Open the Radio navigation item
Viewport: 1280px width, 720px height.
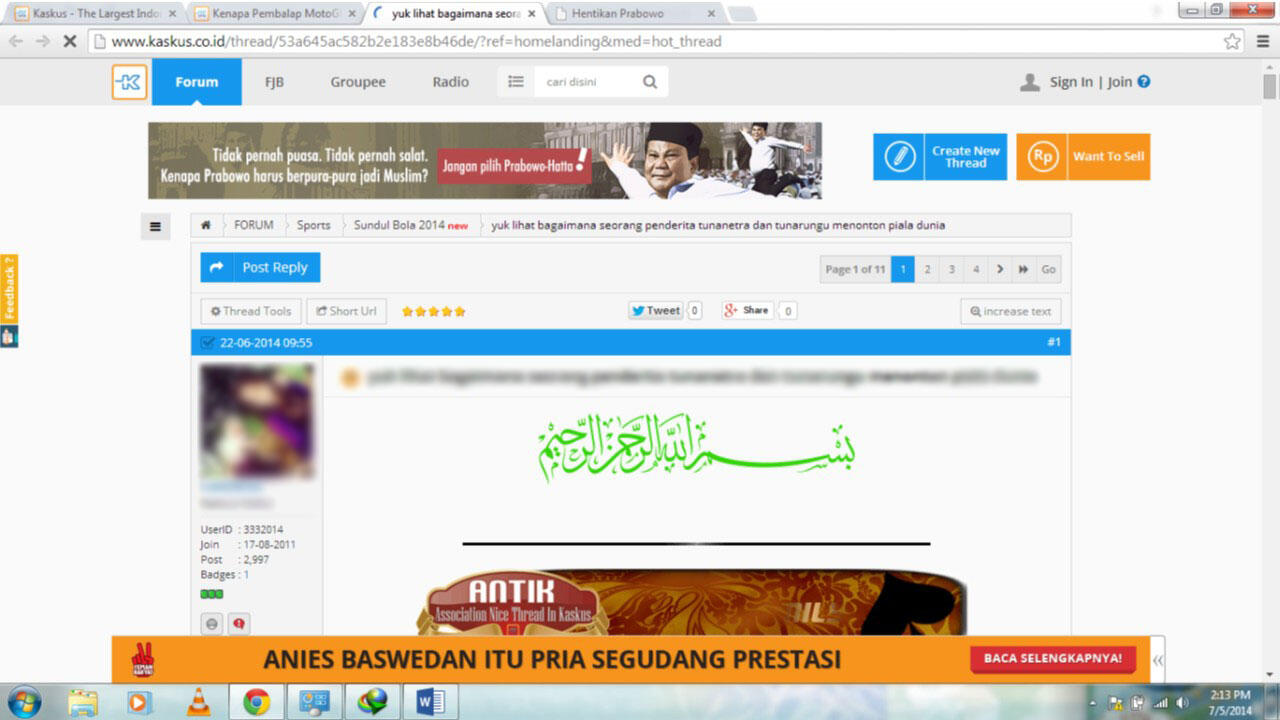450,82
